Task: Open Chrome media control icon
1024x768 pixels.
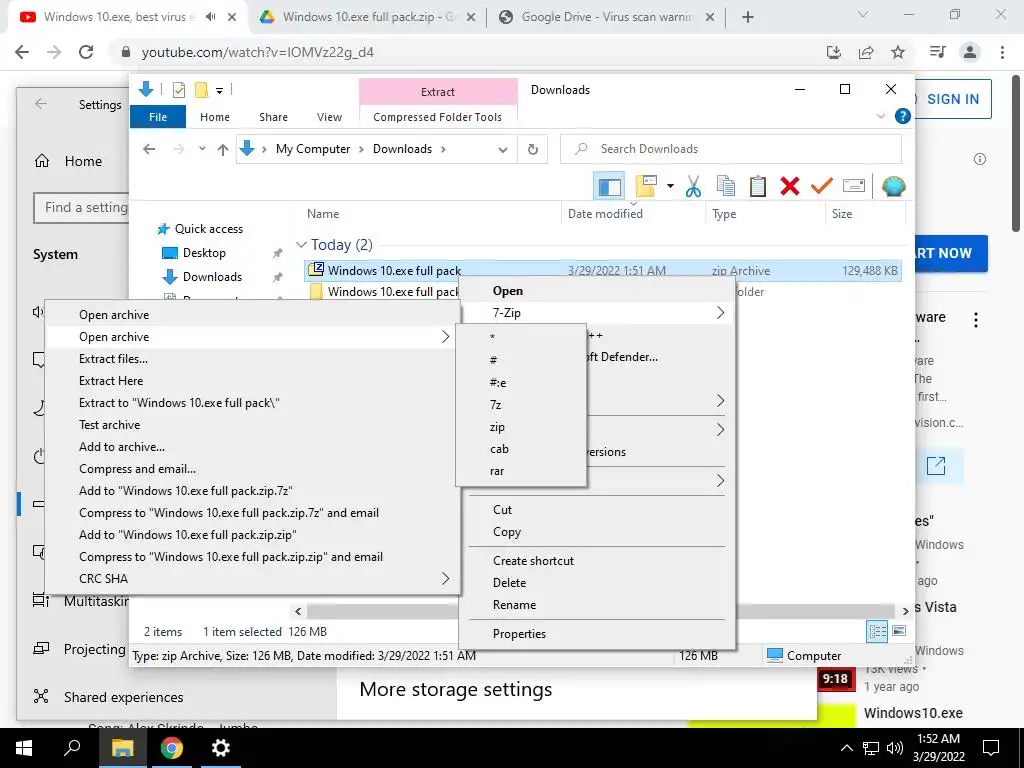Action: coord(937,52)
